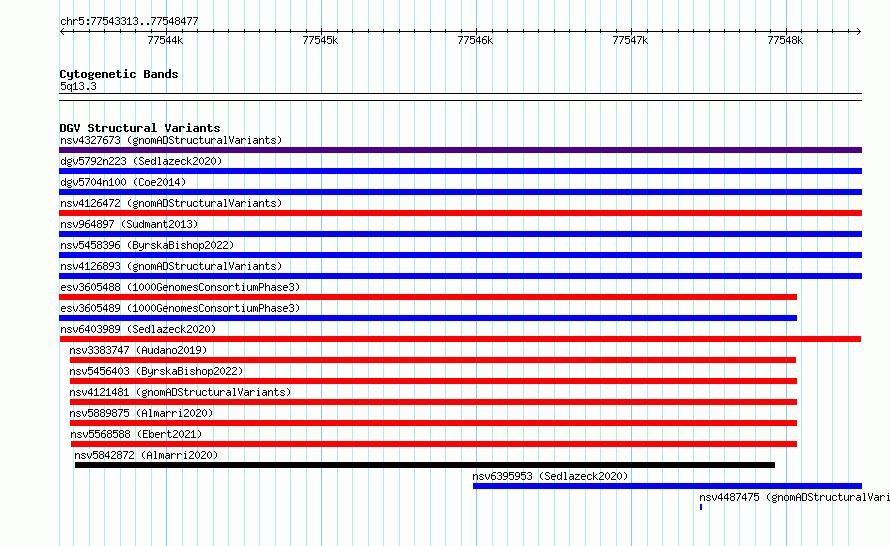Click the blue bar under nsv964897
Image resolution: width=890 pixels, height=546 pixels.
pyautogui.click(x=460, y=234)
